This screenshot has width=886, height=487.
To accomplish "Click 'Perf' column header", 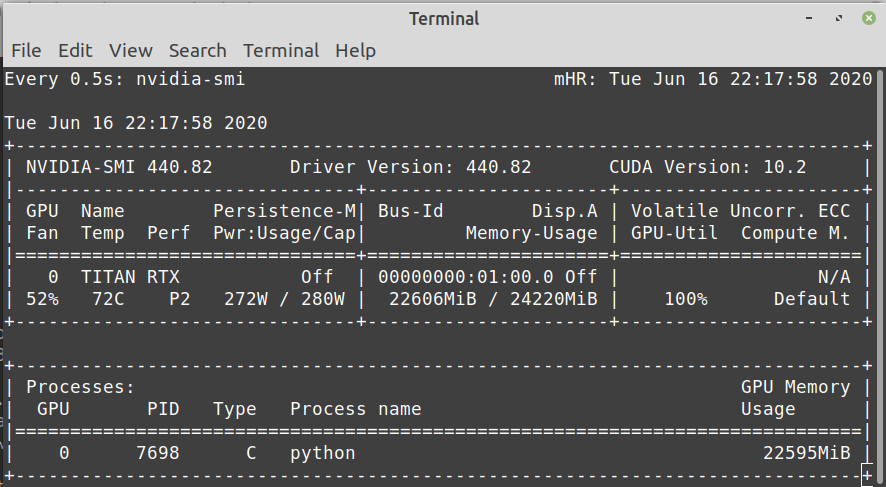I will pos(169,233).
